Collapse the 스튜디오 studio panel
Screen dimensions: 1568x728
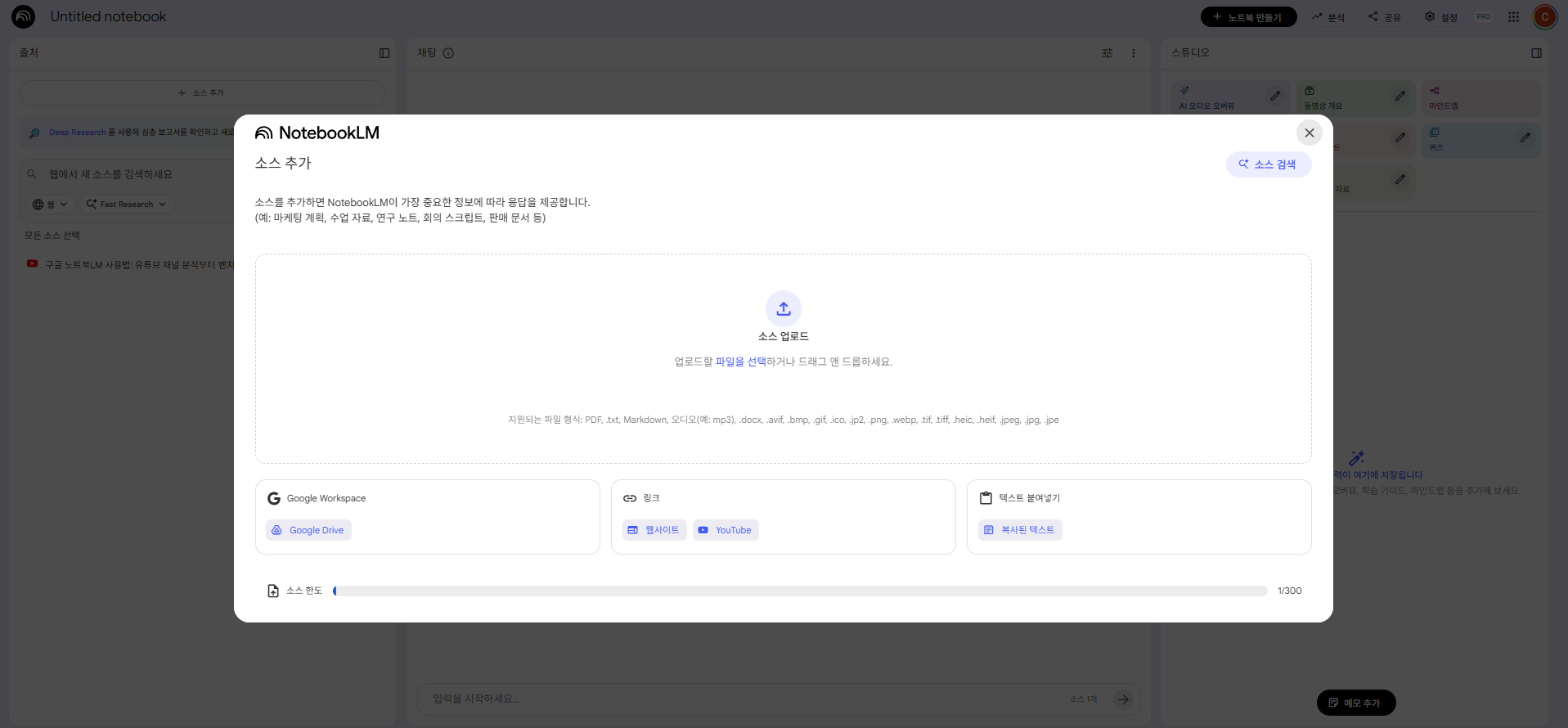1536,53
